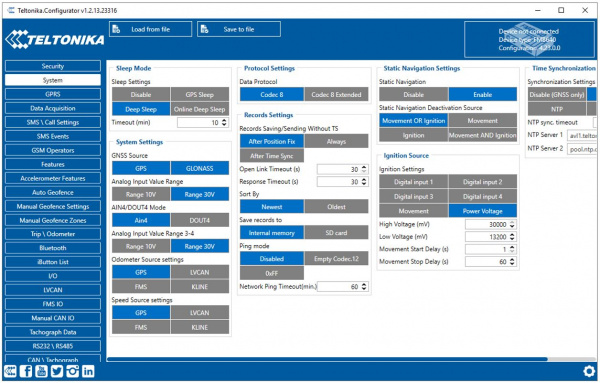Image resolution: width=600 pixels, height=383 pixels.
Task: Set Ping mode to 0xFF
Action: click(272, 273)
